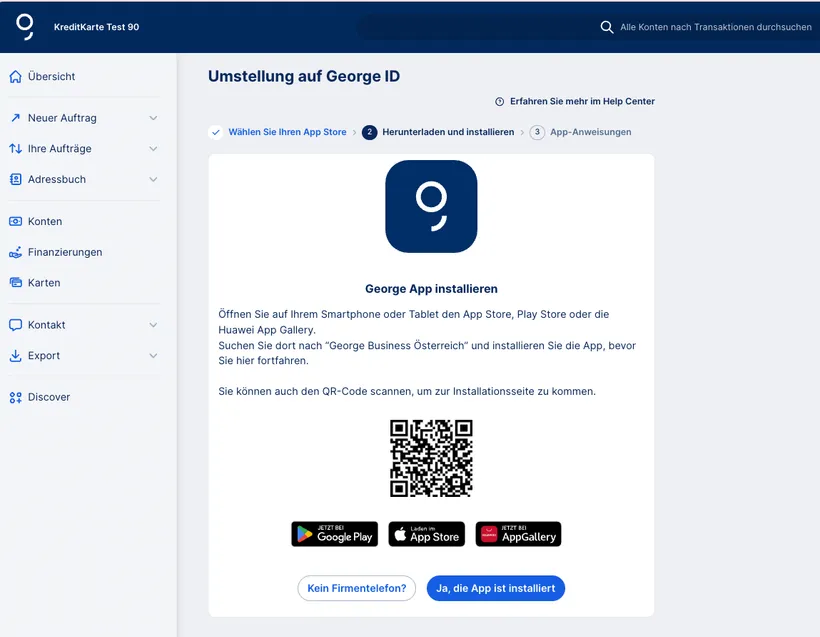The image size is (820, 637).
Task: Go back to step Wählen Sie Ihren App Store
Action: coord(286,132)
